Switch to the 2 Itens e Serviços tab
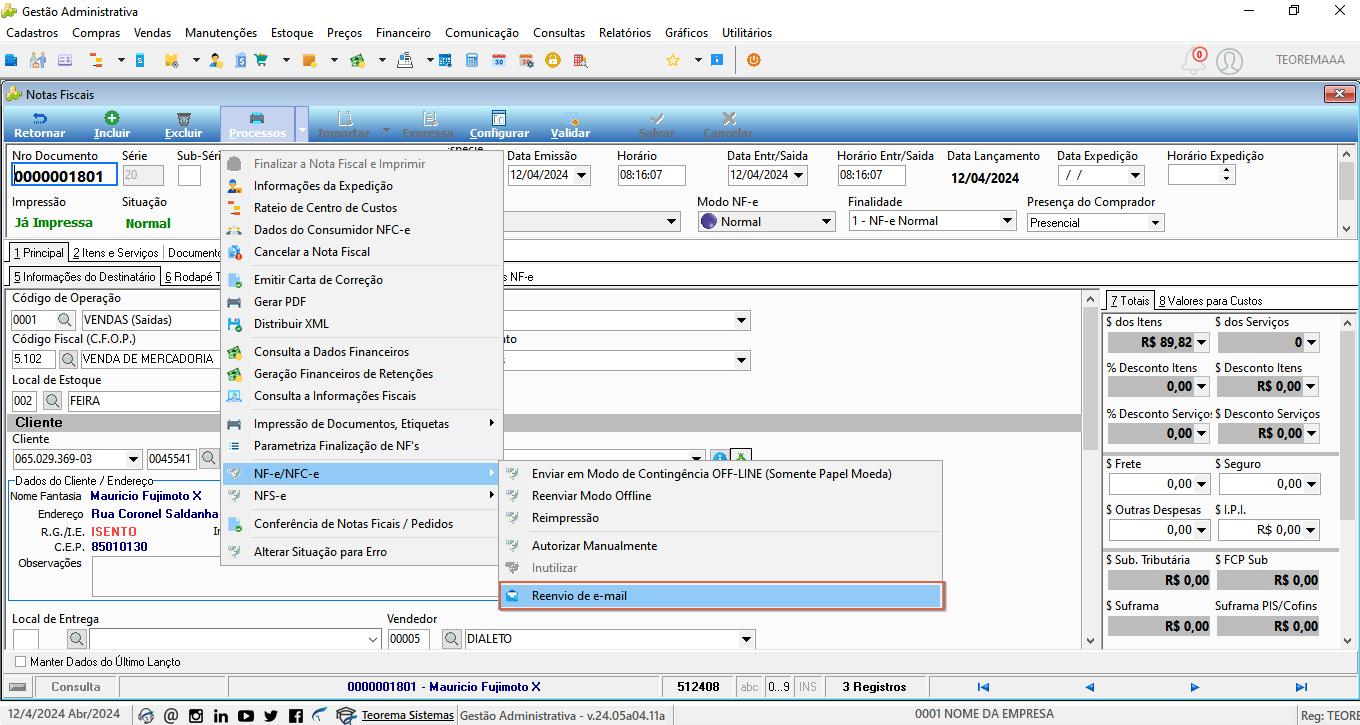 [x=117, y=253]
